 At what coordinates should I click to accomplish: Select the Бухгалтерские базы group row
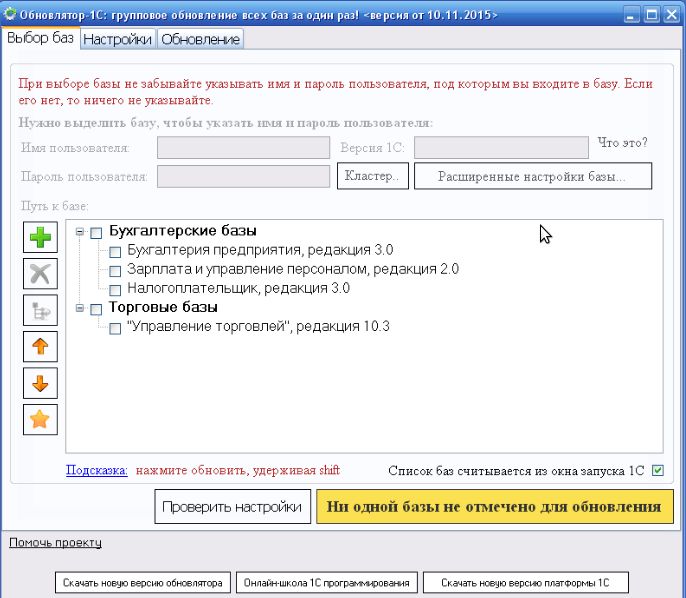[x=183, y=231]
